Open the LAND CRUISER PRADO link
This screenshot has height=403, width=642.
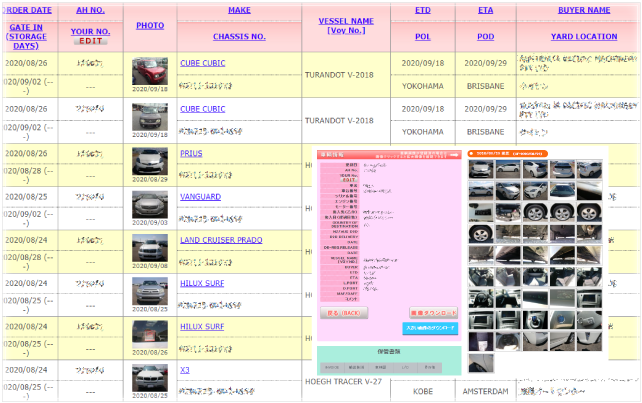click(221, 240)
